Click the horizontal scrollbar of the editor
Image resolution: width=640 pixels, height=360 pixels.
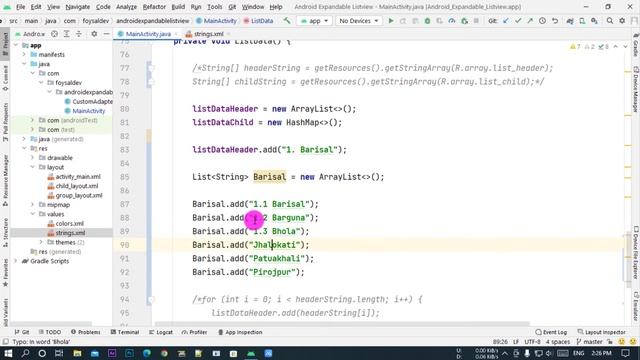(342, 324)
